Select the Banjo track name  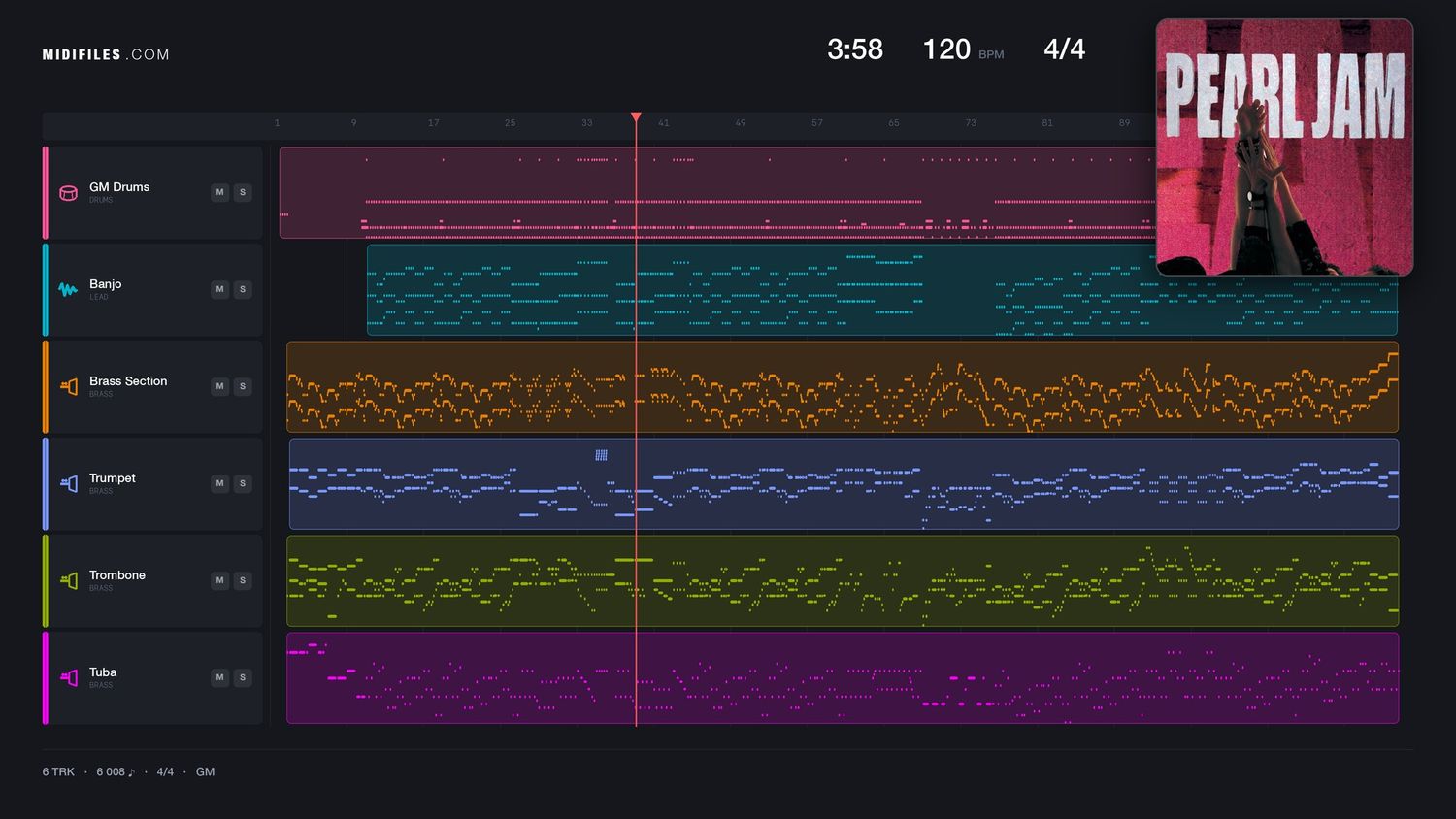pos(105,284)
